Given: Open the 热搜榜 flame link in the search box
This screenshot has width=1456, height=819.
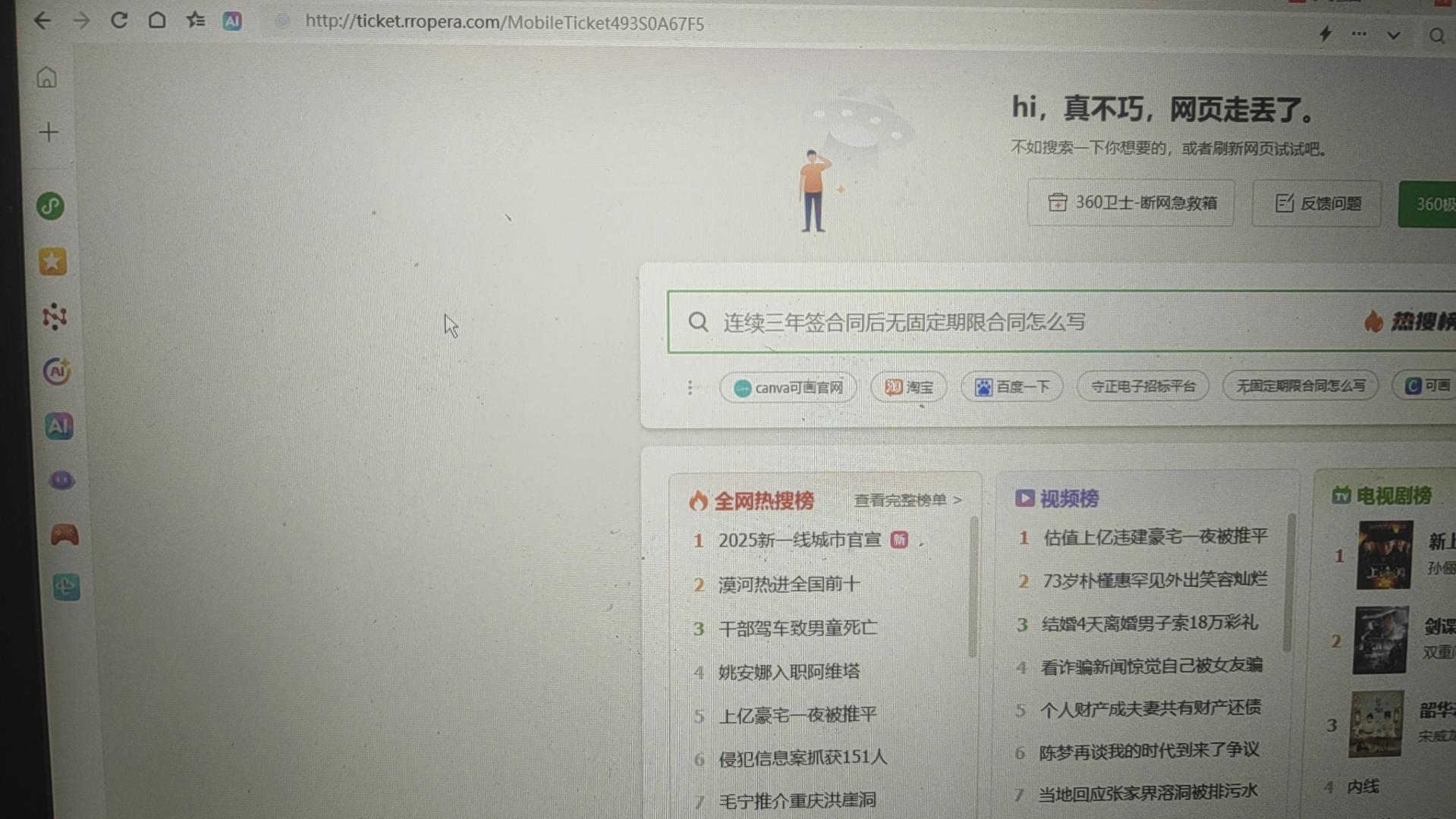Looking at the screenshot, I should point(1410,322).
